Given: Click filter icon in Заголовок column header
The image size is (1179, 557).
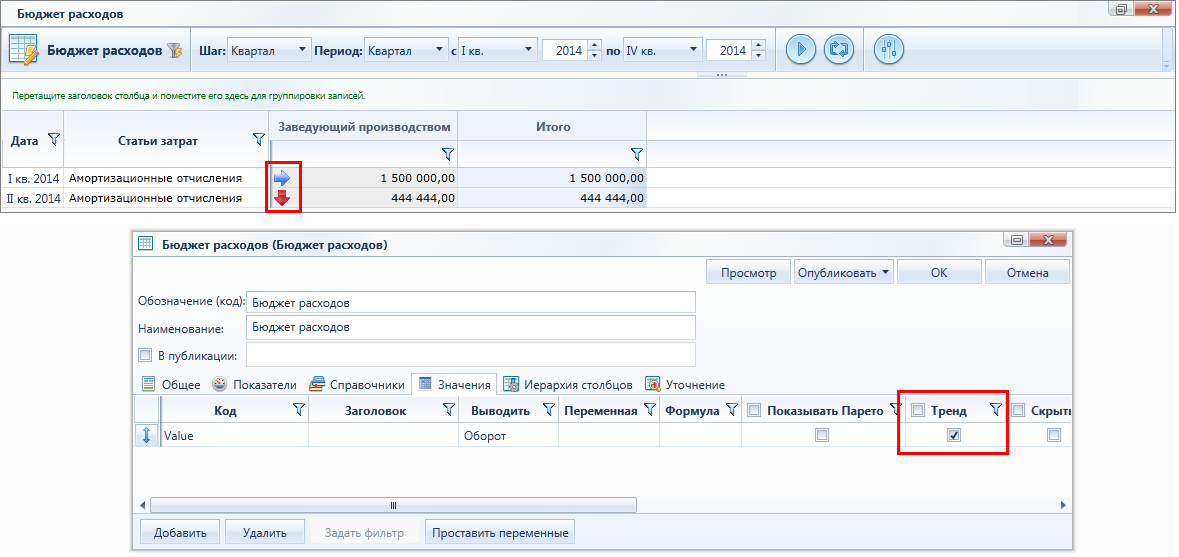Looking at the screenshot, I should pyautogui.click(x=449, y=409).
